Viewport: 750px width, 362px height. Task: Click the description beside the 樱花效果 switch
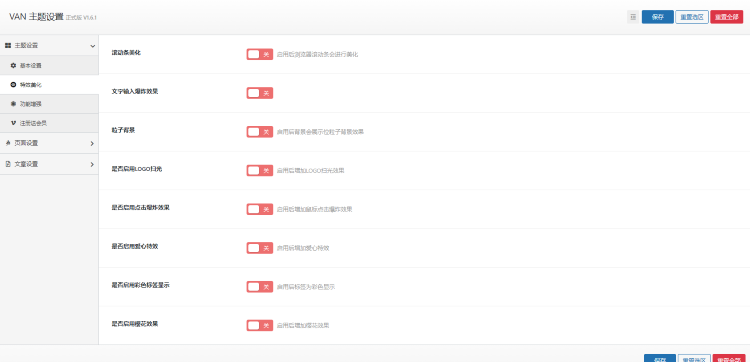303,326
